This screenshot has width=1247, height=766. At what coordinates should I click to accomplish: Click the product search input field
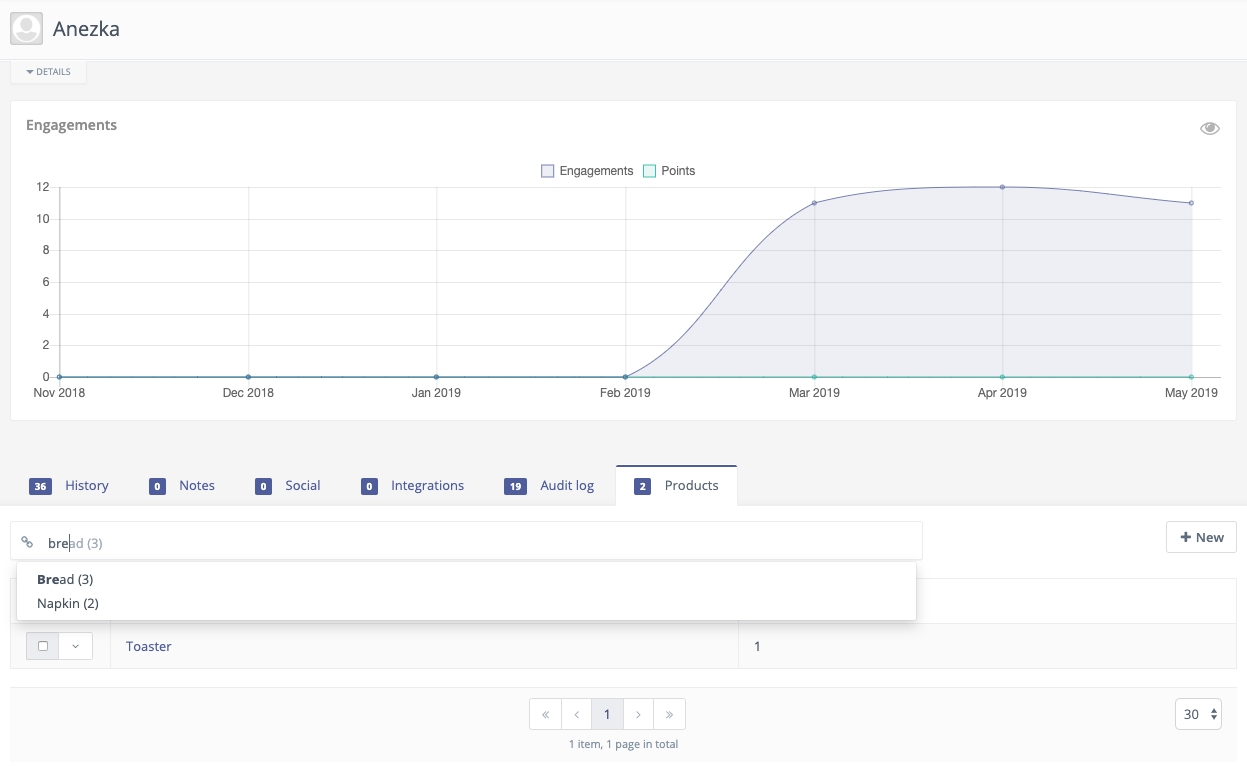coord(480,542)
